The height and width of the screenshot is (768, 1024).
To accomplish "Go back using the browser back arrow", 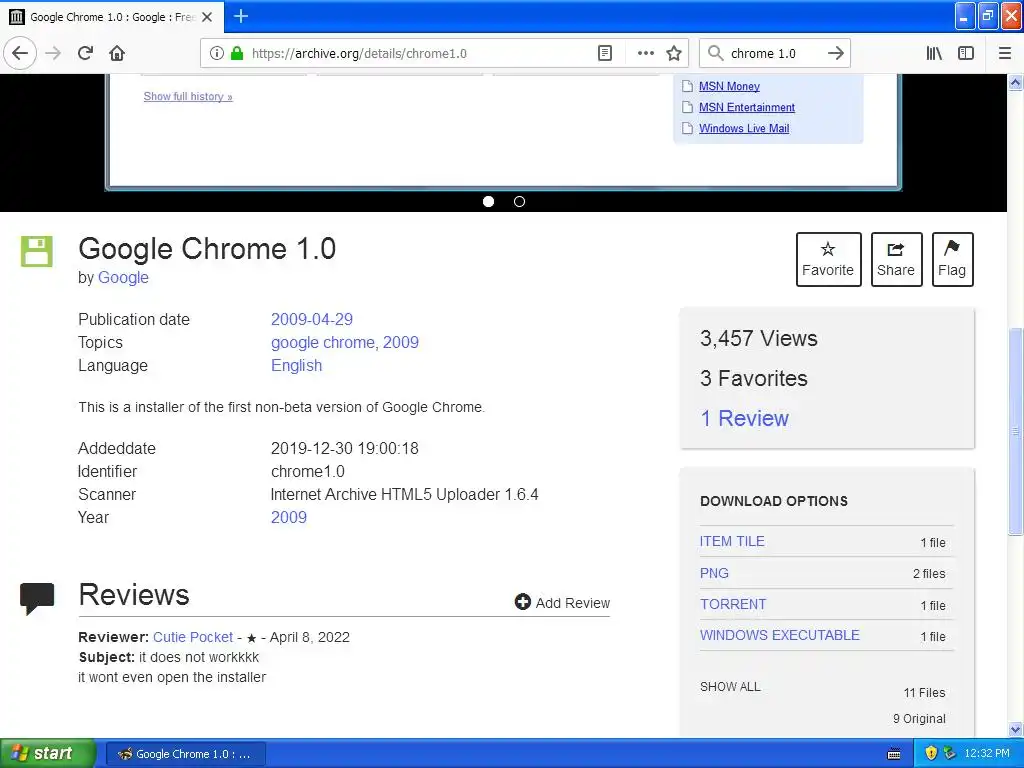I will click(x=20, y=53).
